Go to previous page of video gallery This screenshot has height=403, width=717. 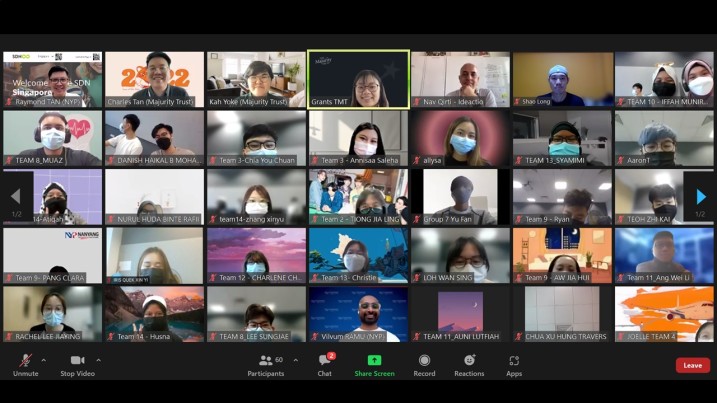(x=15, y=197)
